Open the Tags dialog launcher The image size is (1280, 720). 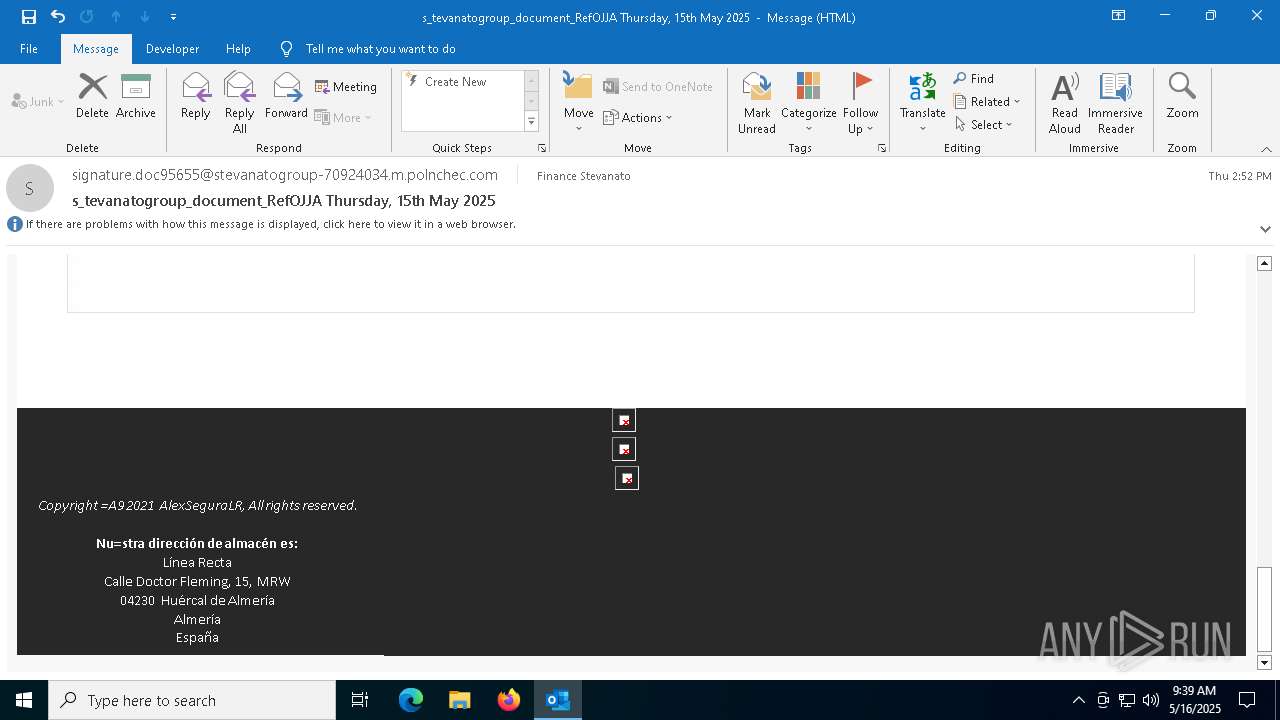point(882,148)
